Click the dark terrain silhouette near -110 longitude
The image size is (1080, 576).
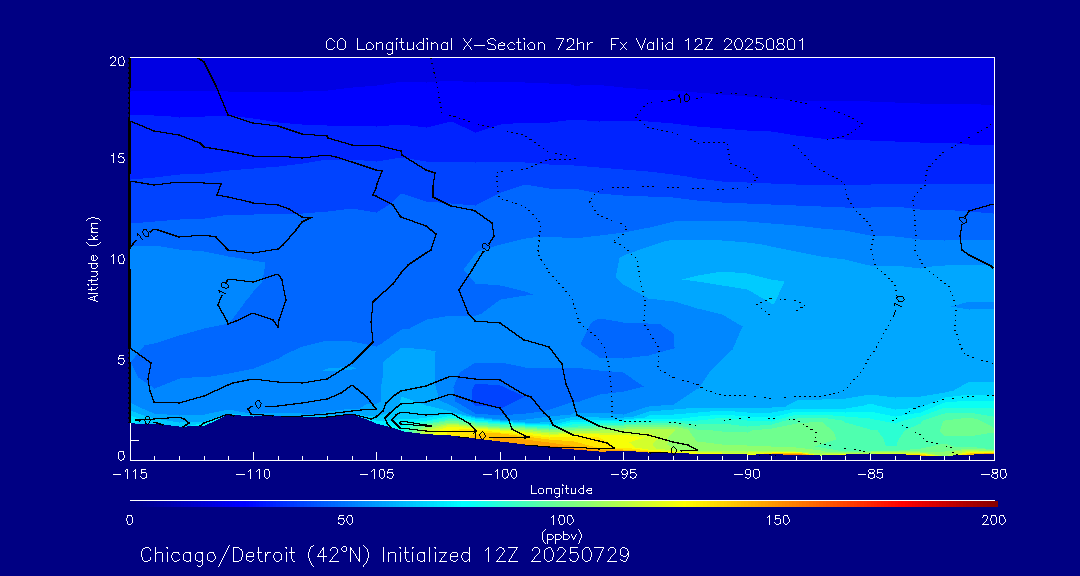[x=253, y=438]
